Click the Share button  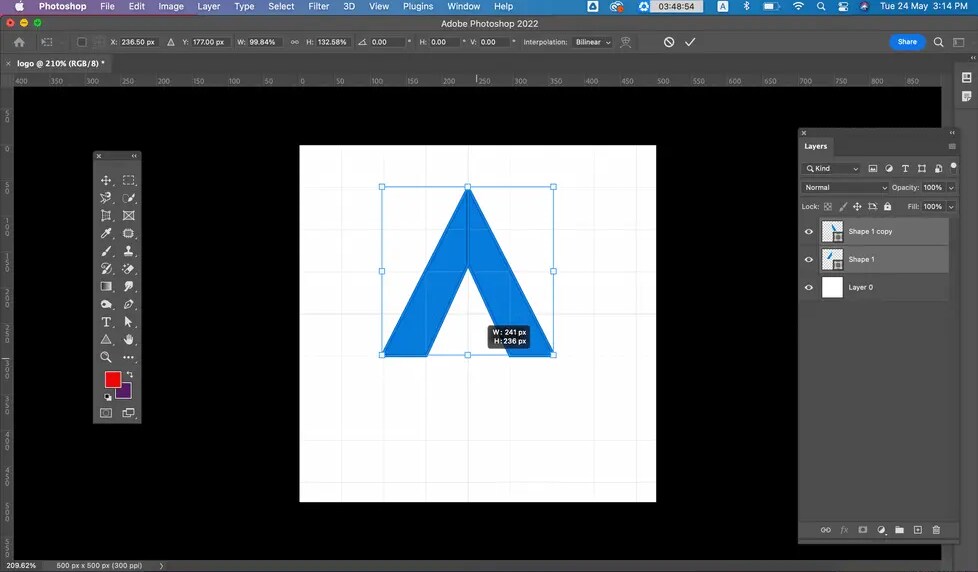coord(907,42)
